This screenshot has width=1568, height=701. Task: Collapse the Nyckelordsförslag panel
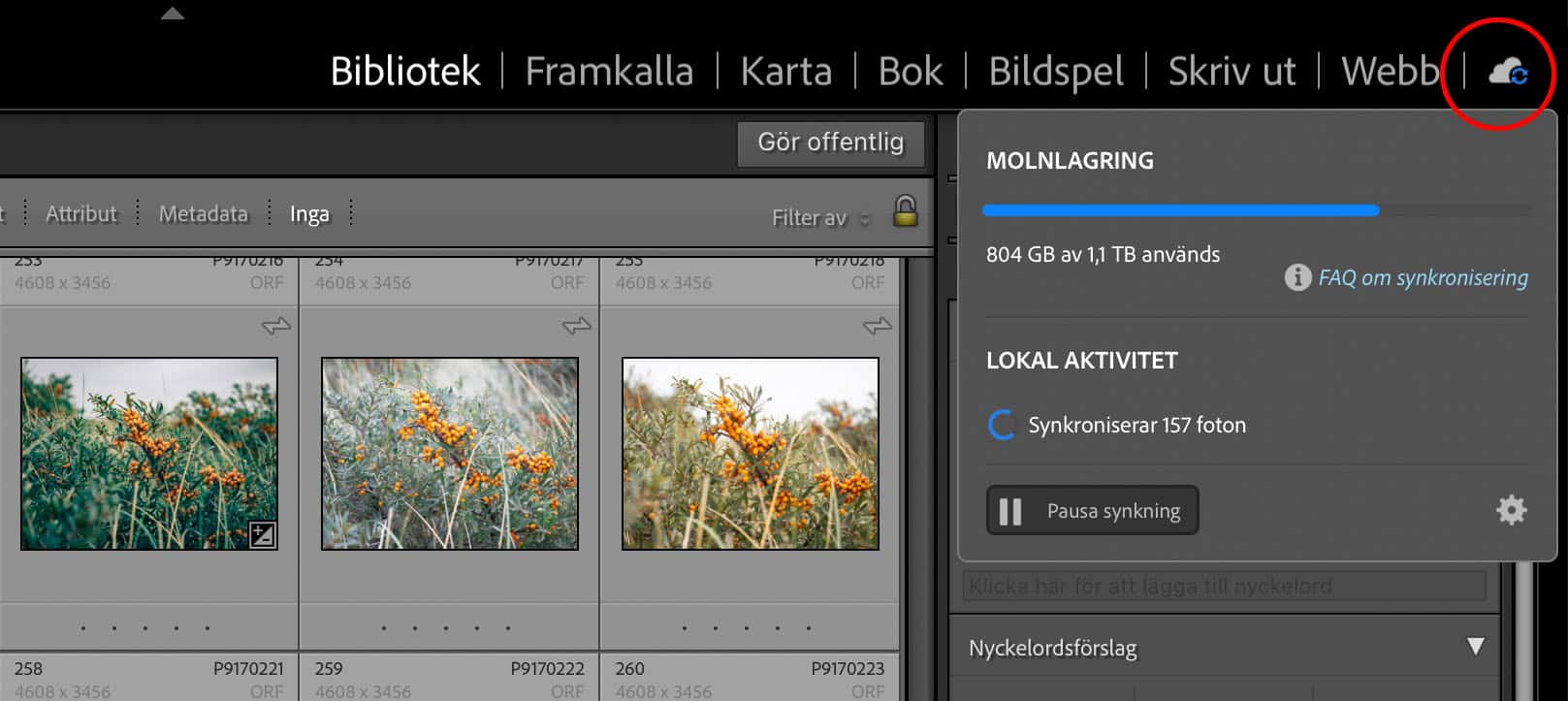coord(1475,647)
